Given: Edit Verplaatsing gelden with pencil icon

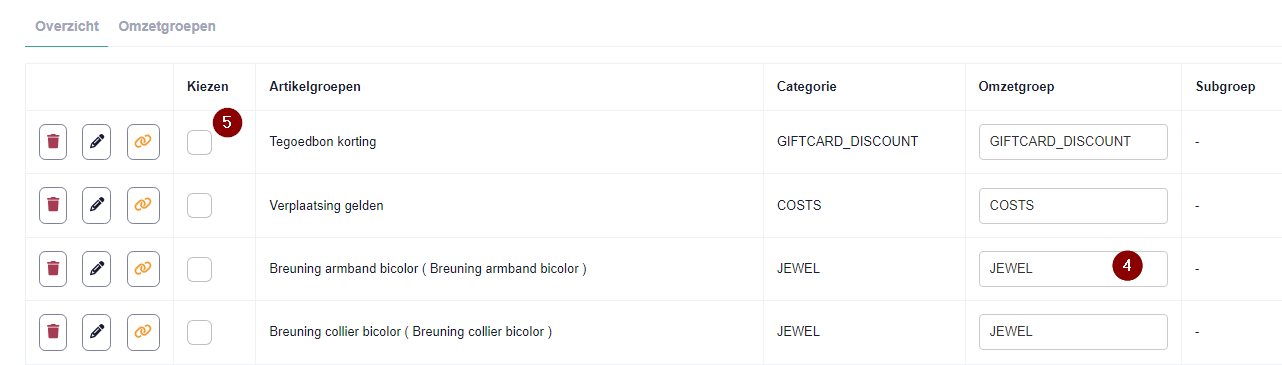Looking at the screenshot, I should point(97,205).
